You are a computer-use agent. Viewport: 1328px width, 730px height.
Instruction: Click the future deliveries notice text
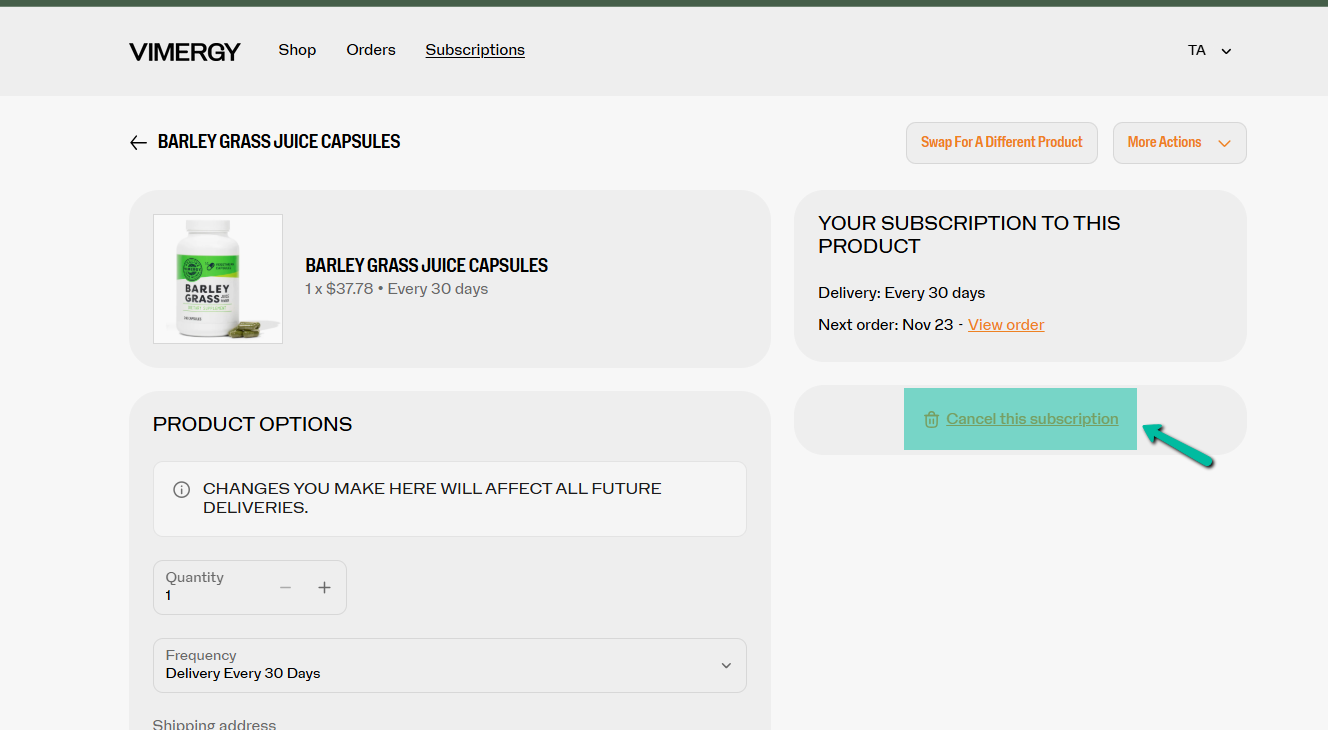coord(432,498)
